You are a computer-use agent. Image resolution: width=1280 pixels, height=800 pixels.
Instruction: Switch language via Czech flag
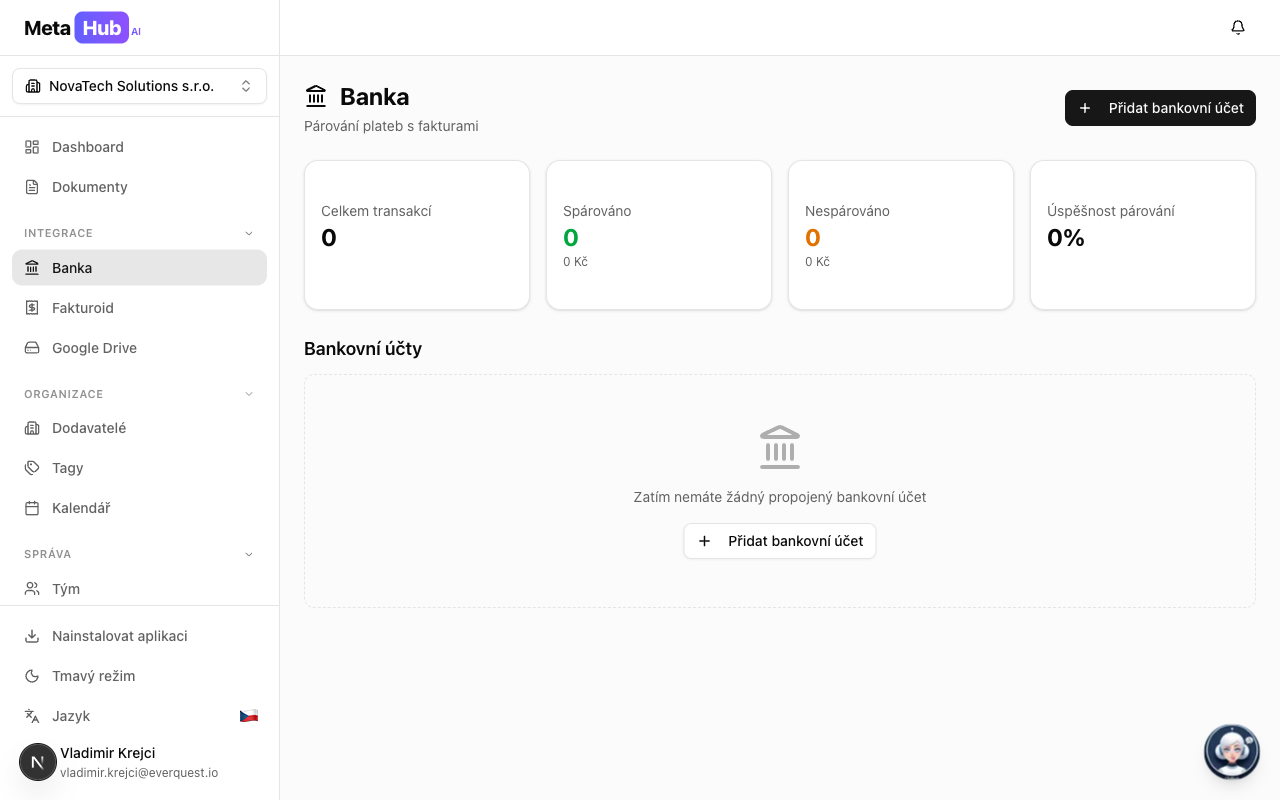point(248,716)
